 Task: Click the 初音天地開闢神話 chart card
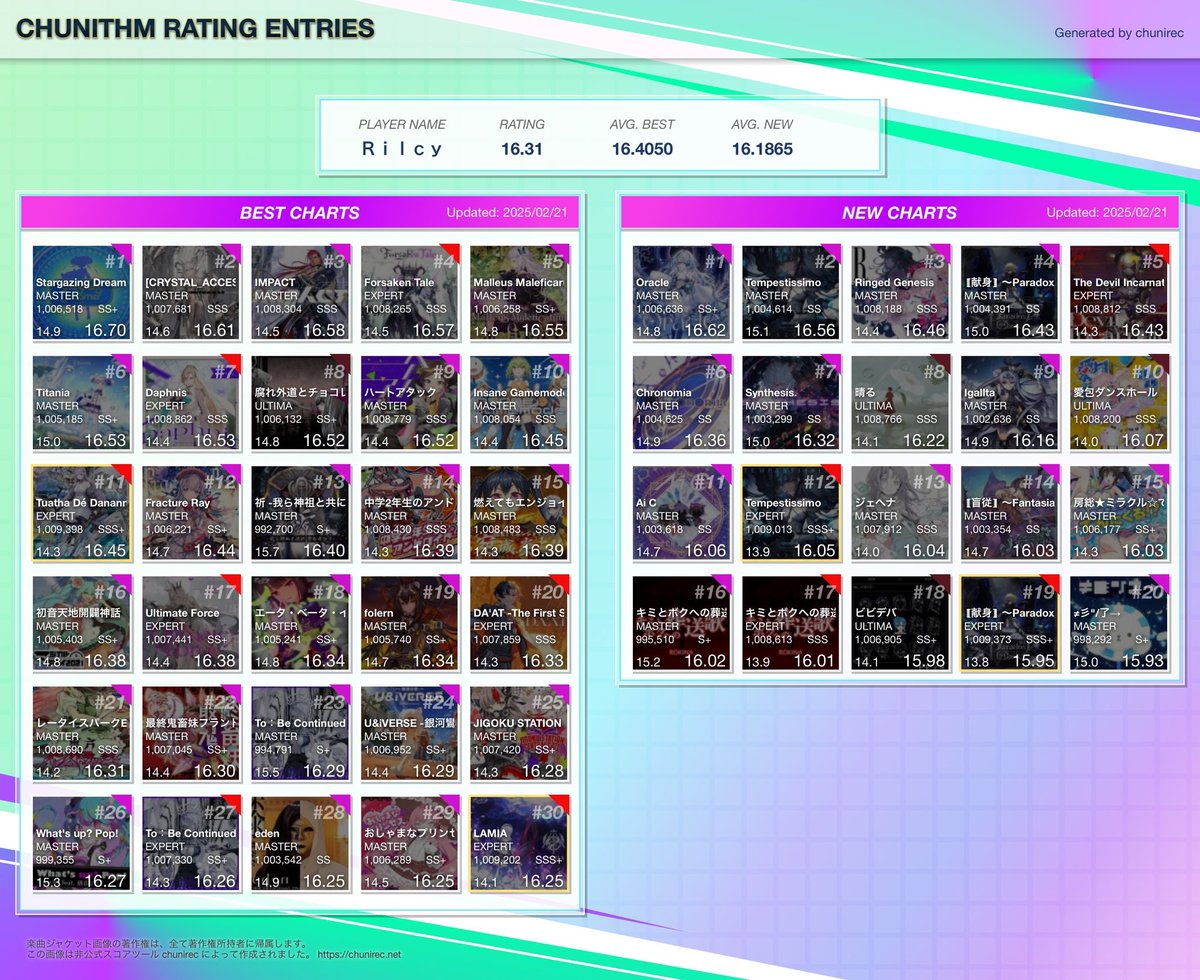81,623
